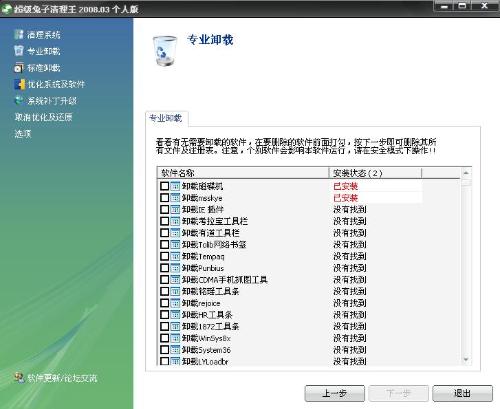
Task: Click the 没有找到 status of 卸载System36
Action: (x=350, y=350)
